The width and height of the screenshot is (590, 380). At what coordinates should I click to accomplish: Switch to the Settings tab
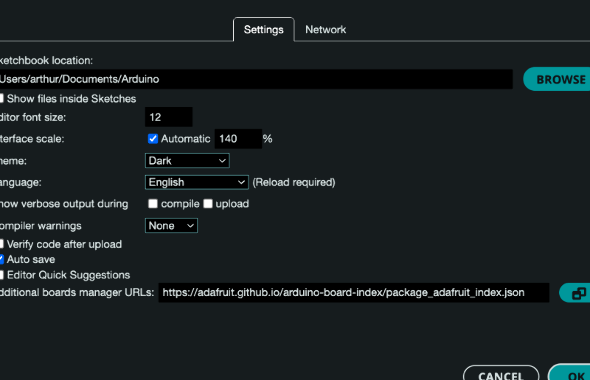coord(263,29)
